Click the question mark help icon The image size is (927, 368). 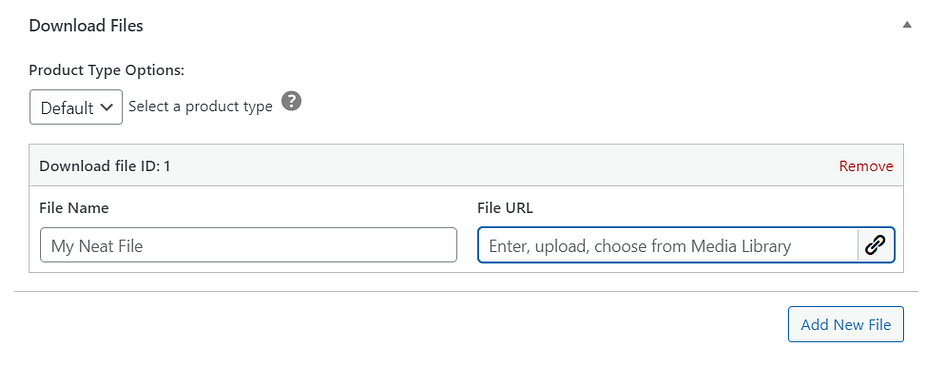[x=291, y=101]
